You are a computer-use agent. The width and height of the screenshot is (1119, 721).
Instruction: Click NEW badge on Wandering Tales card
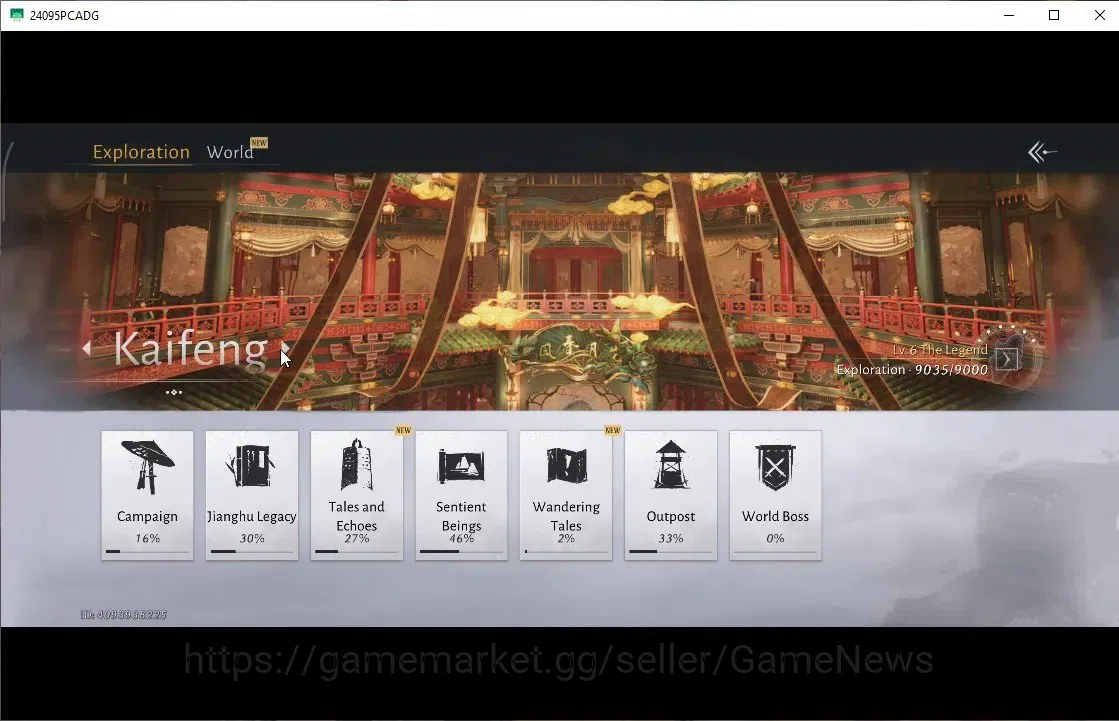tap(612, 430)
